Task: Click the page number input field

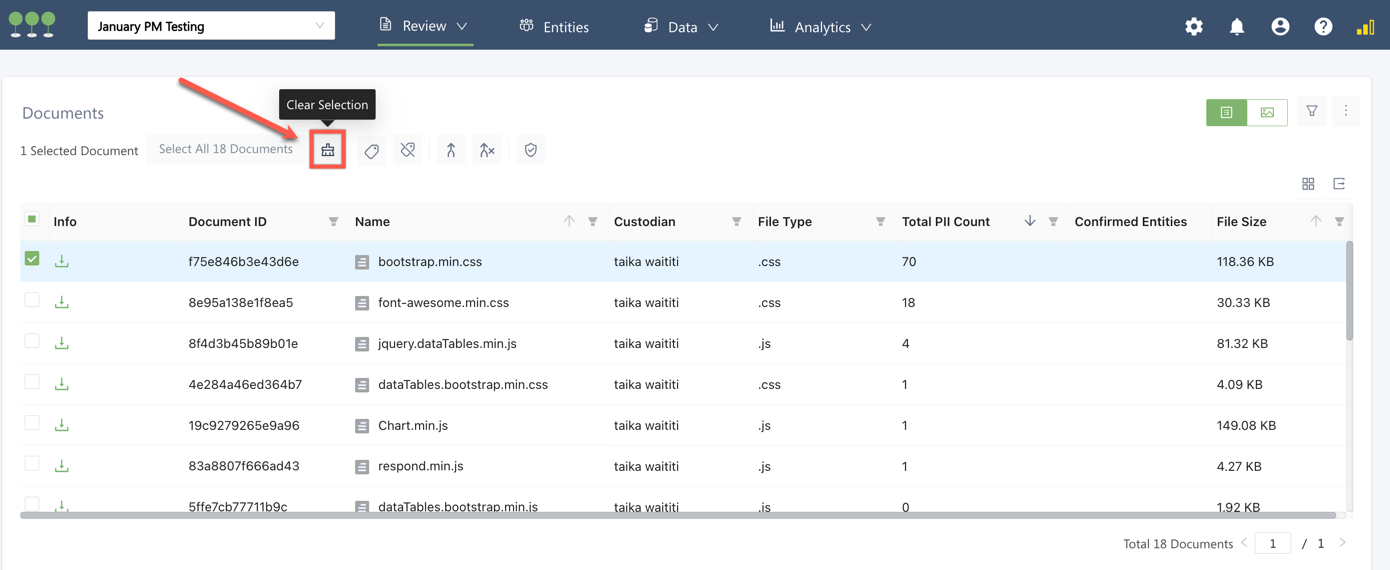Action: point(1272,544)
